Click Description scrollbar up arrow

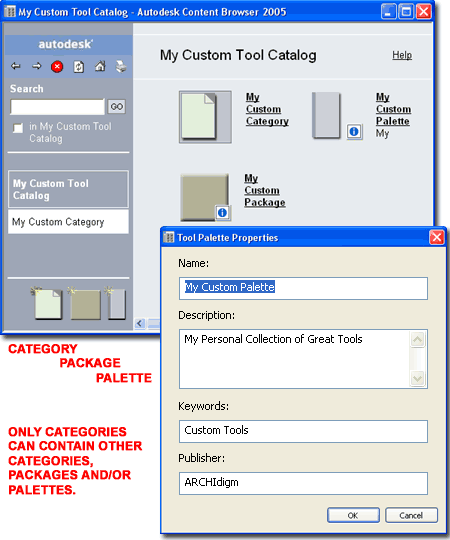(x=418, y=340)
